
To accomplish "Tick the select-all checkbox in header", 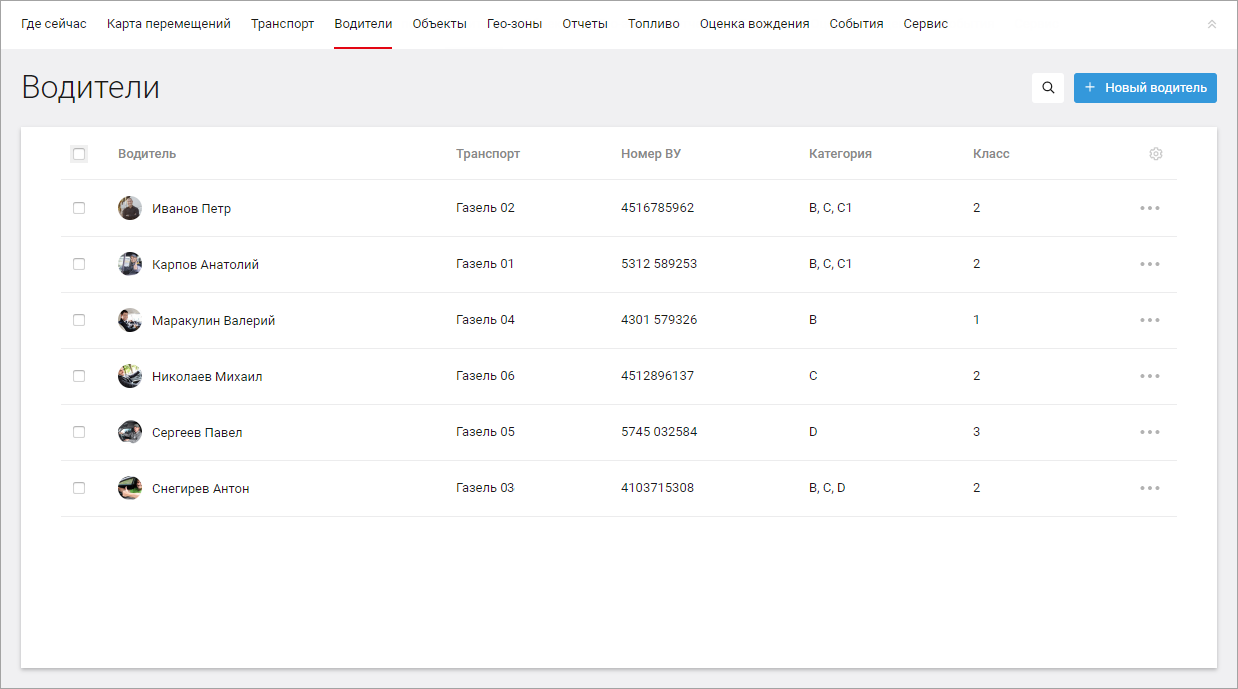I will tap(79, 154).
